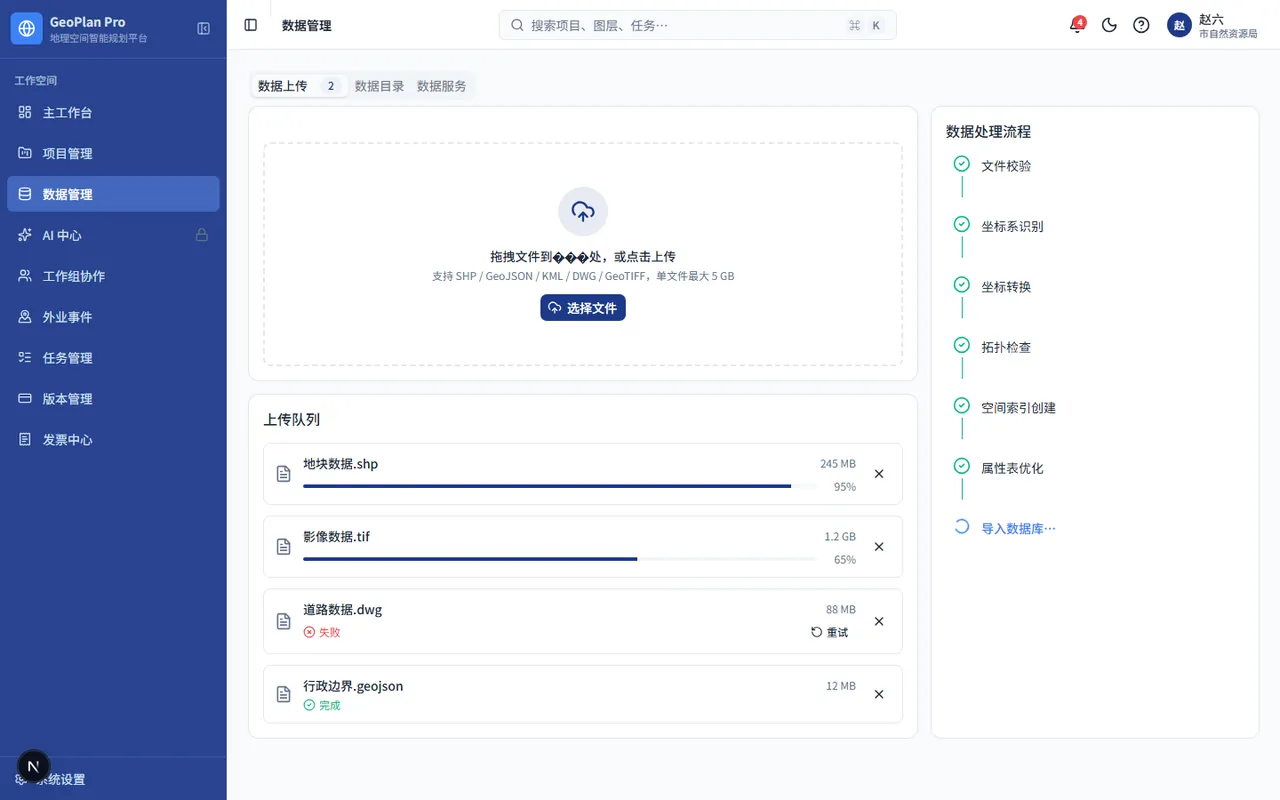Cancel the 影像数据.tif upload

(x=879, y=547)
